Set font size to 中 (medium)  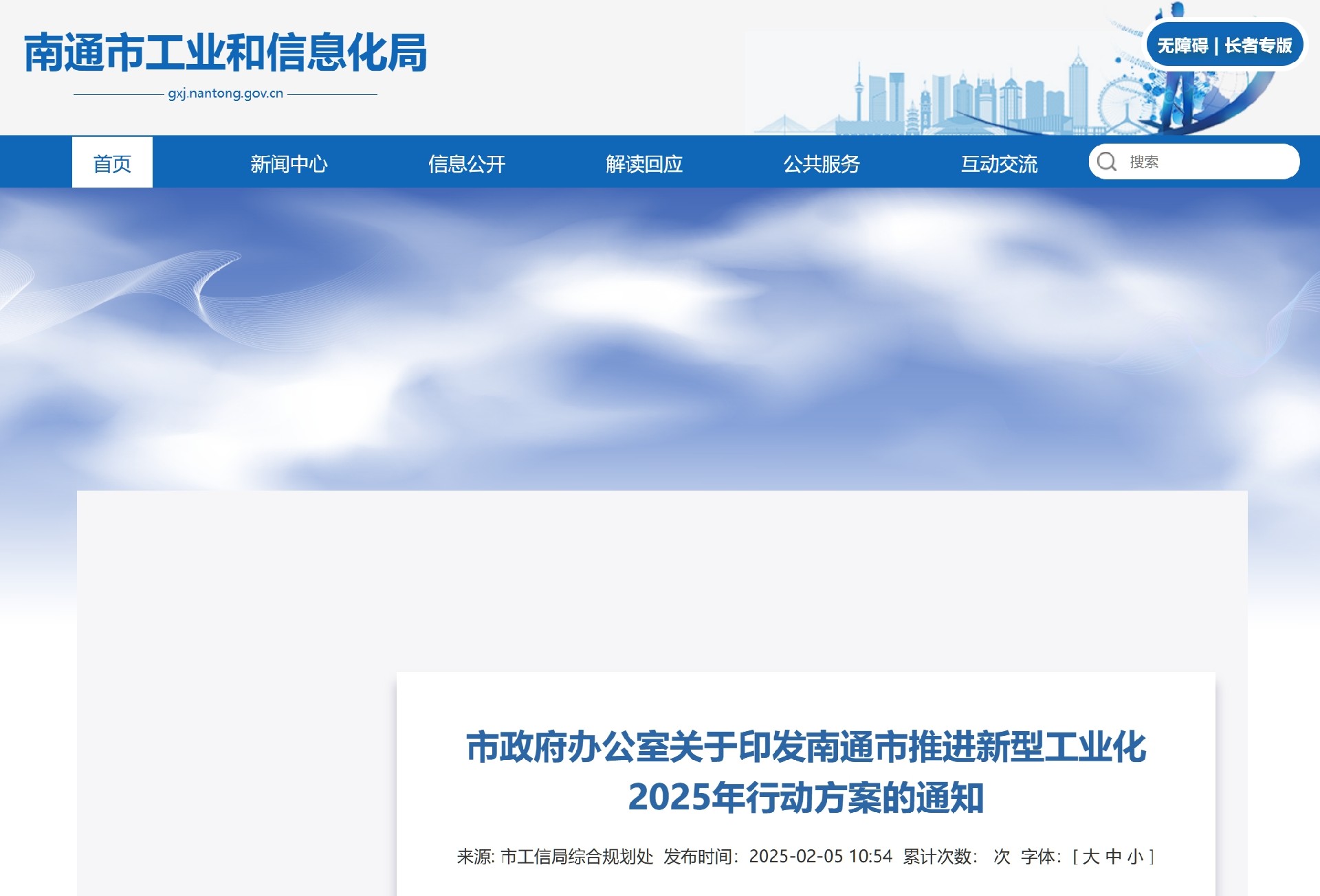(x=1114, y=857)
